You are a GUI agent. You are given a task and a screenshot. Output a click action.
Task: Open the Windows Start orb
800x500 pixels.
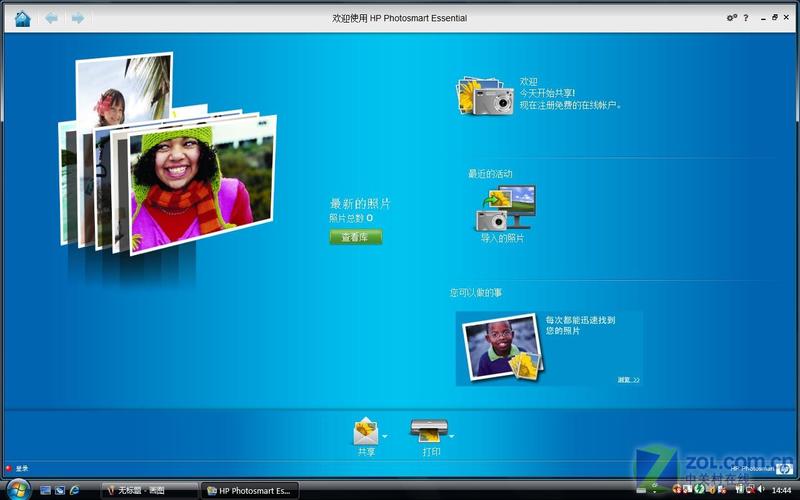pyautogui.click(x=18, y=490)
